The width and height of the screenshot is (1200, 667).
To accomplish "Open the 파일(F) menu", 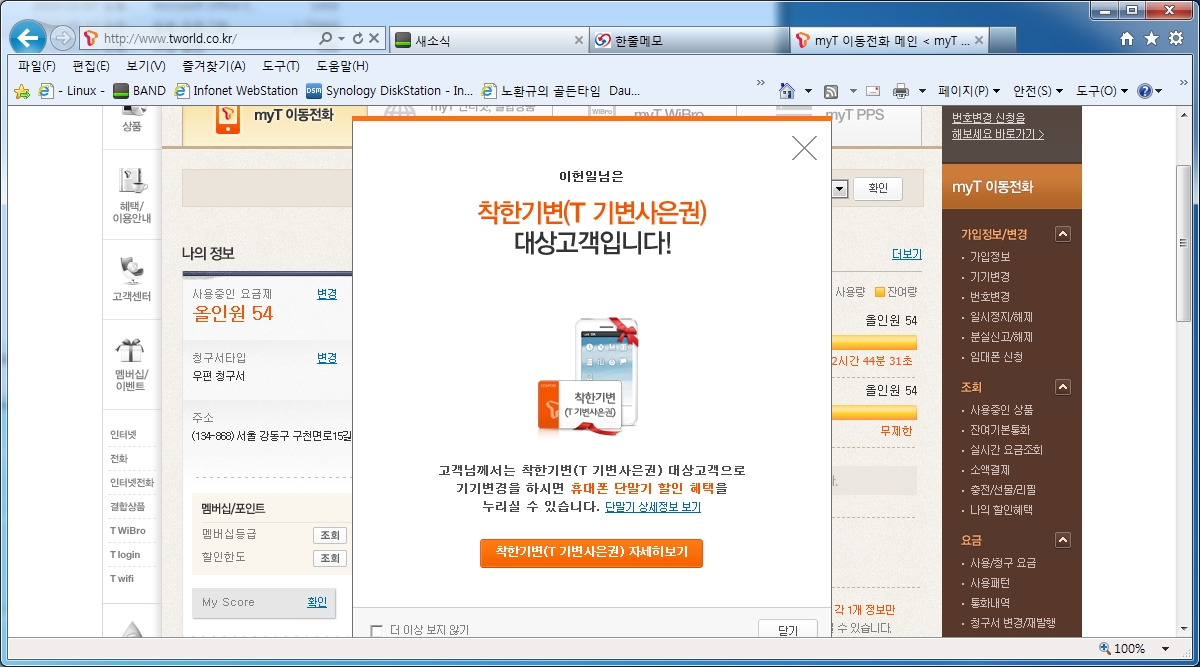I will 37,66.
